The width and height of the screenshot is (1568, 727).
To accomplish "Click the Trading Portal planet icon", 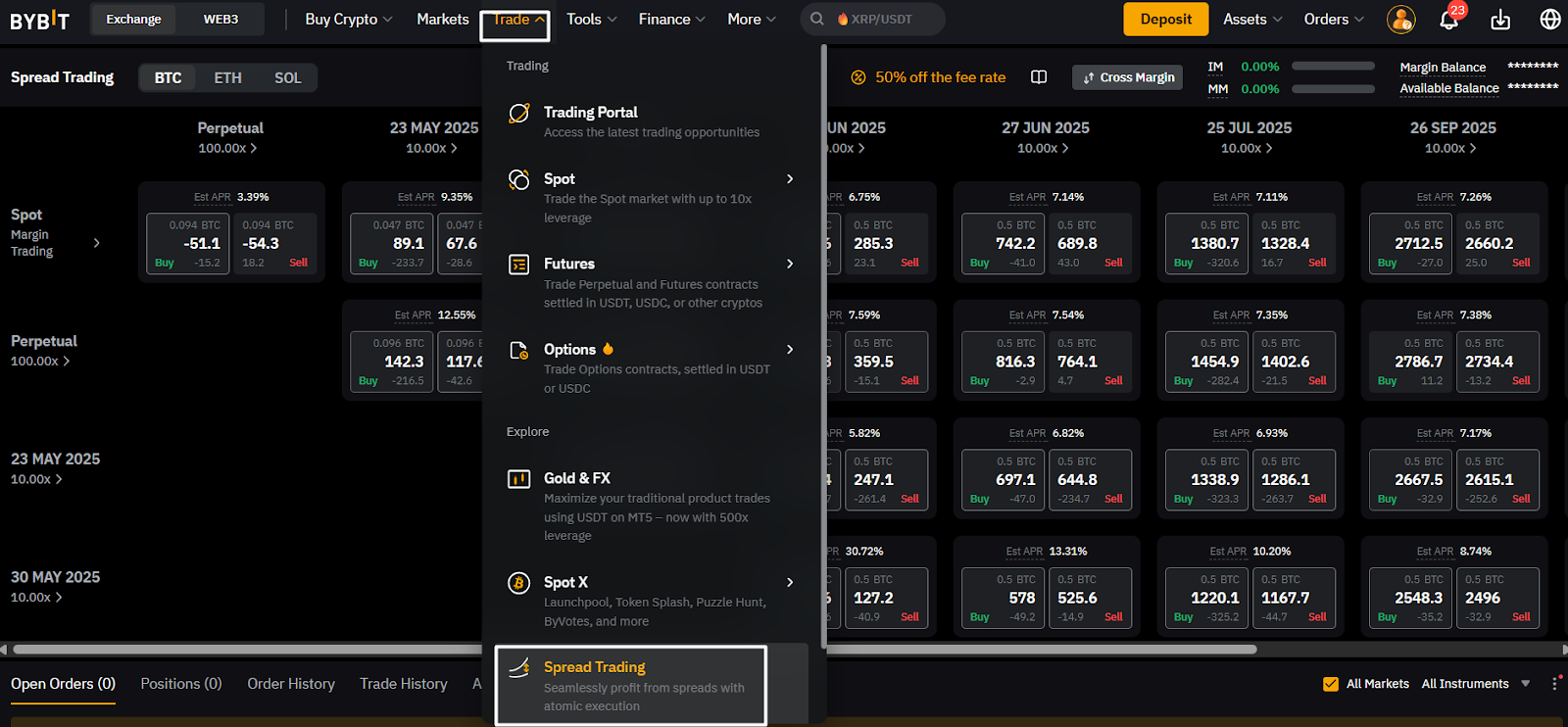I will coord(519,114).
